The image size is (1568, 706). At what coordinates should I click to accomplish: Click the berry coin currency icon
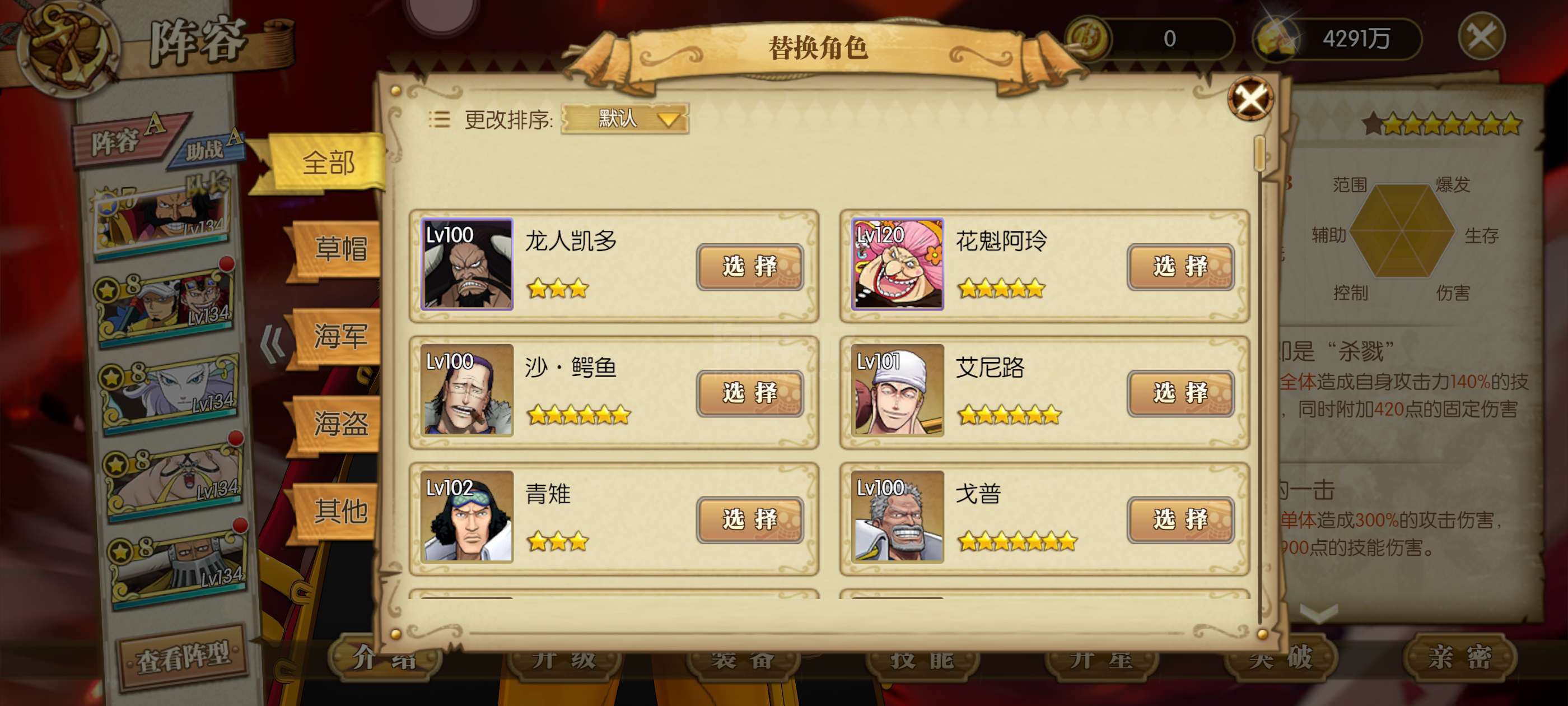(1089, 38)
